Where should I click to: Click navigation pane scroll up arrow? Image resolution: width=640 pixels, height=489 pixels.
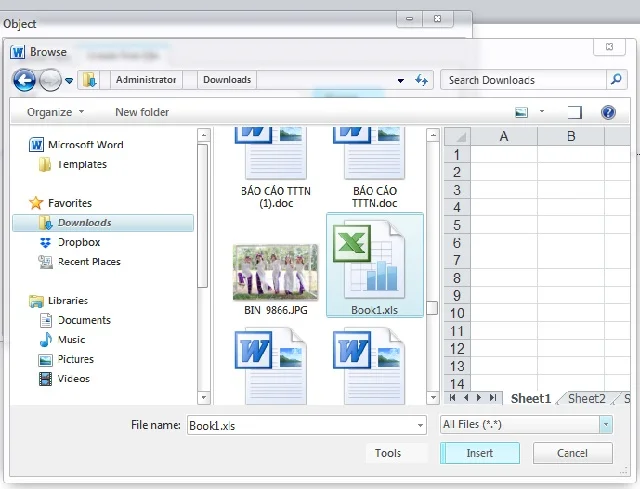203,135
